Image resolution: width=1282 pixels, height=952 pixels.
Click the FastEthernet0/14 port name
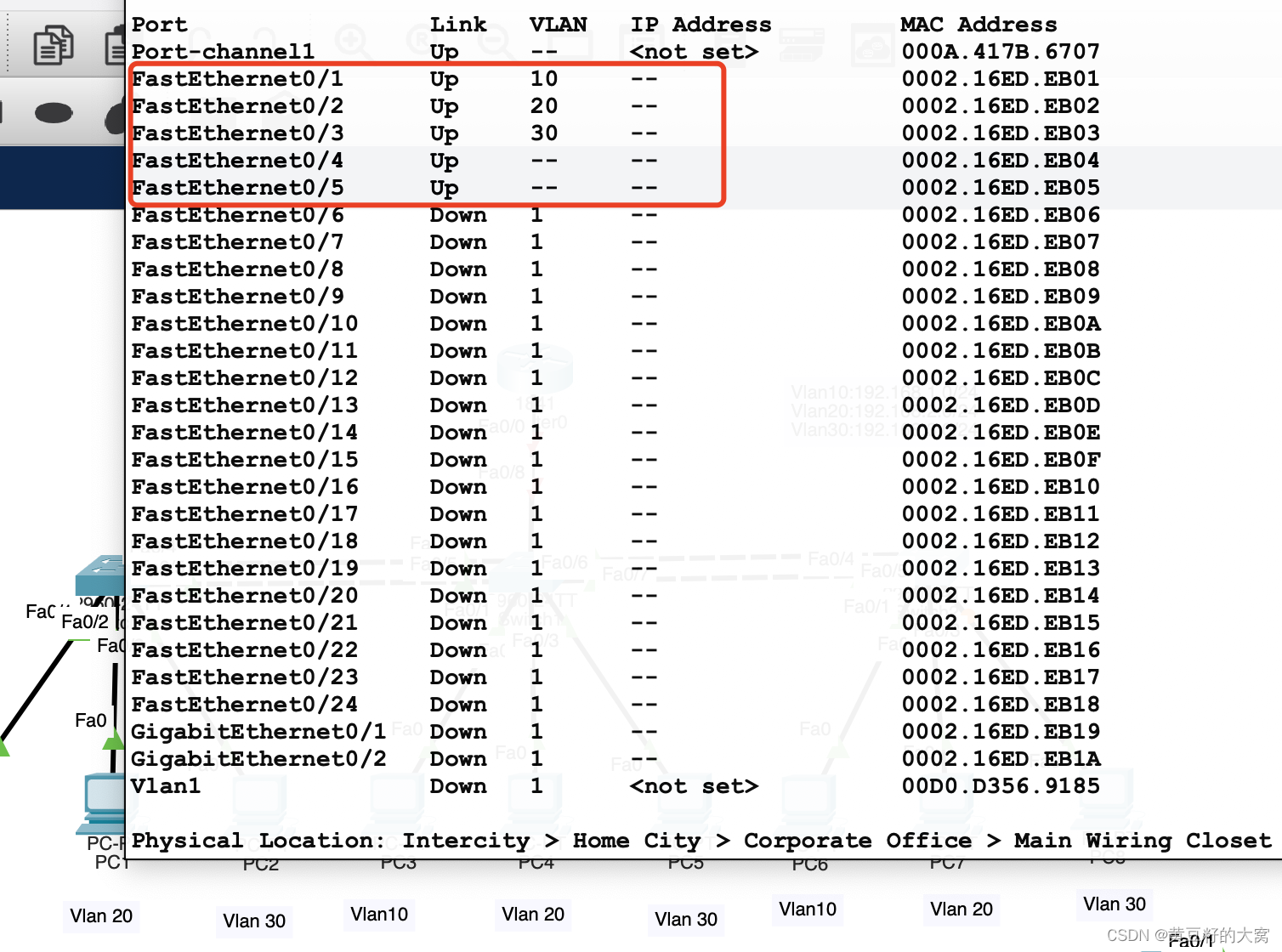(x=245, y=433)
